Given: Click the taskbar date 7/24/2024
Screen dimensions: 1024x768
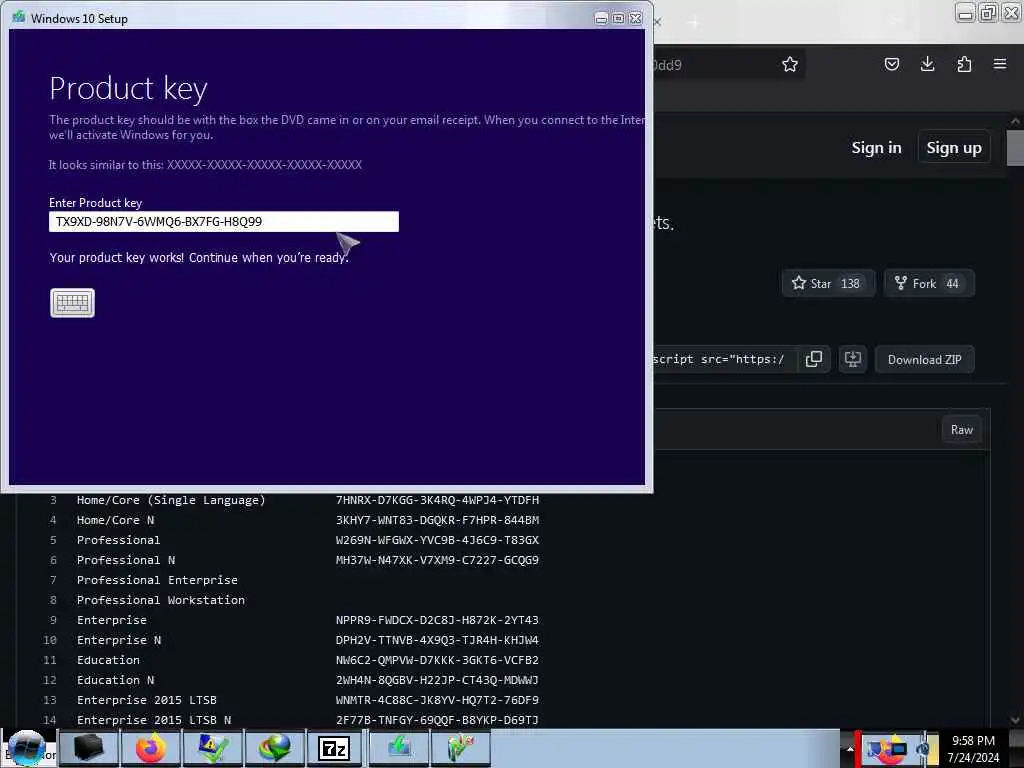Looking at the screenshot, I should pyautogui.click(x=973, y=758).
